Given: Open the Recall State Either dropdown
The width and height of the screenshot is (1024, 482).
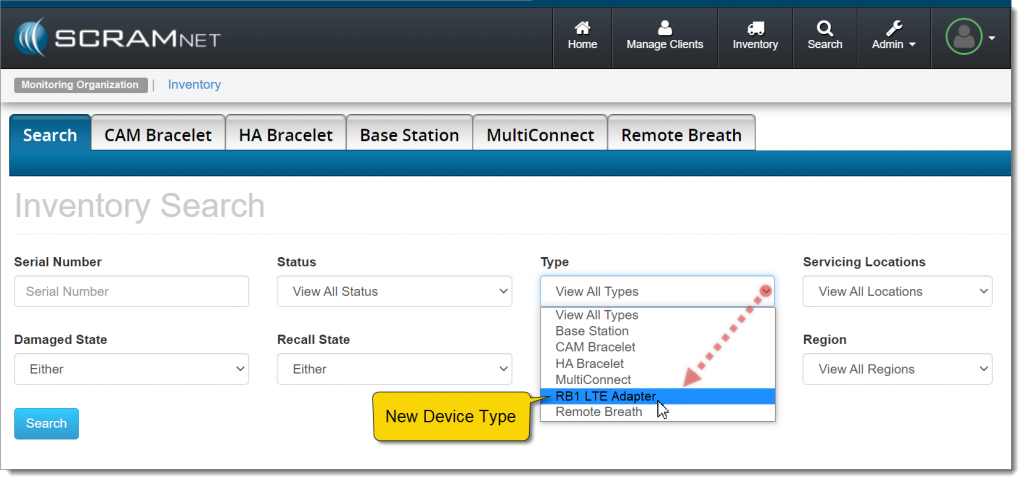Looking at the screenshot, I should 394,369.
